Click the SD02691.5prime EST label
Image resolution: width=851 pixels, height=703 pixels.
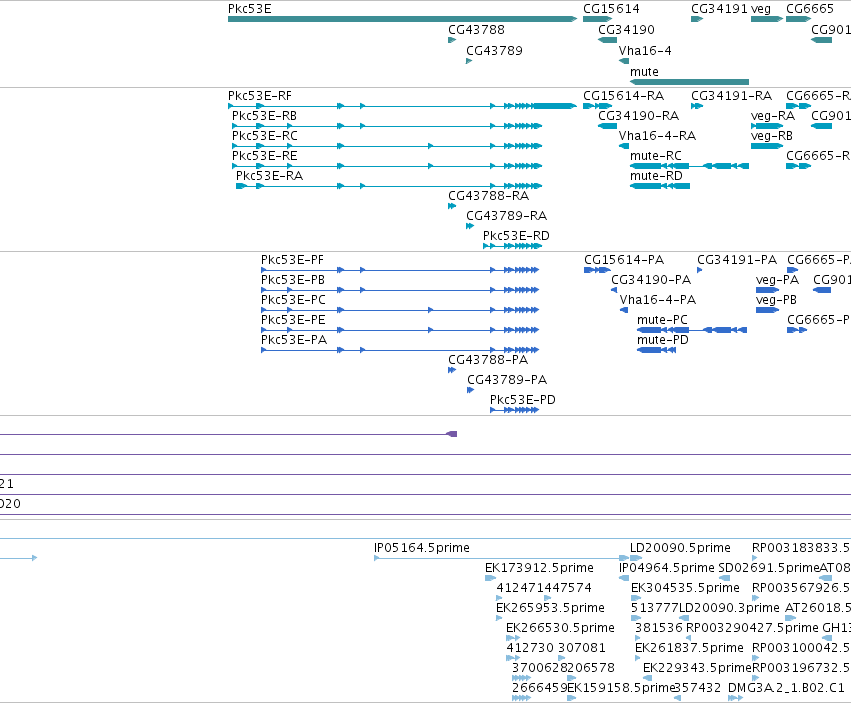[769, 568]
